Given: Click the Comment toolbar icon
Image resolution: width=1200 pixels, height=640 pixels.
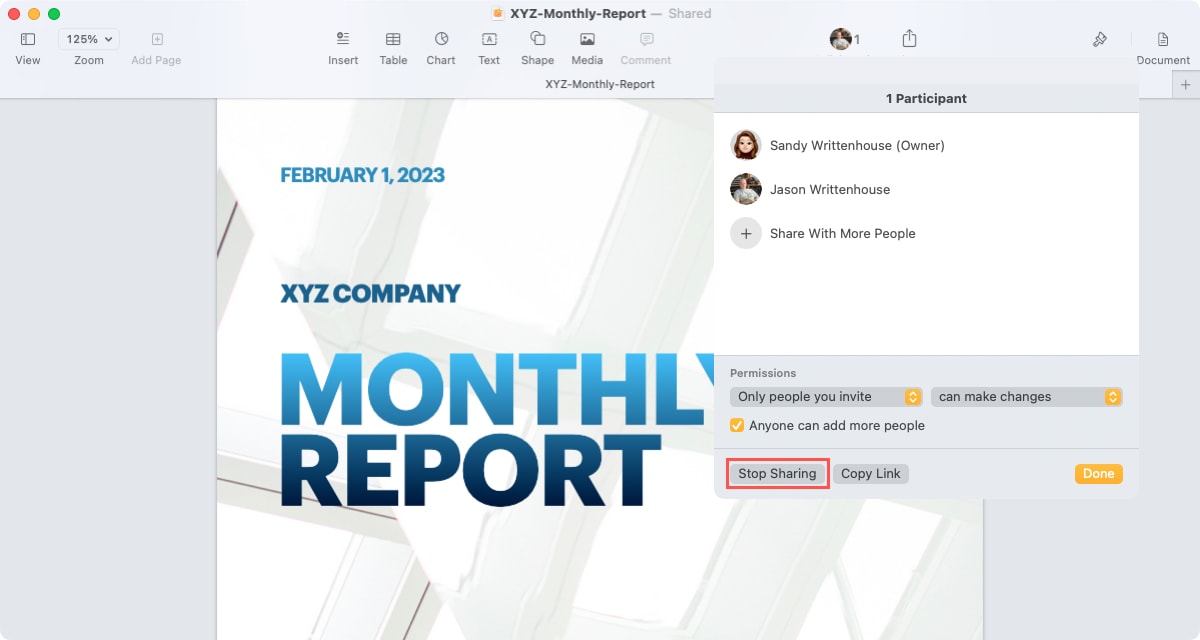Looking at the screenshot, I should tap(646, 39).
